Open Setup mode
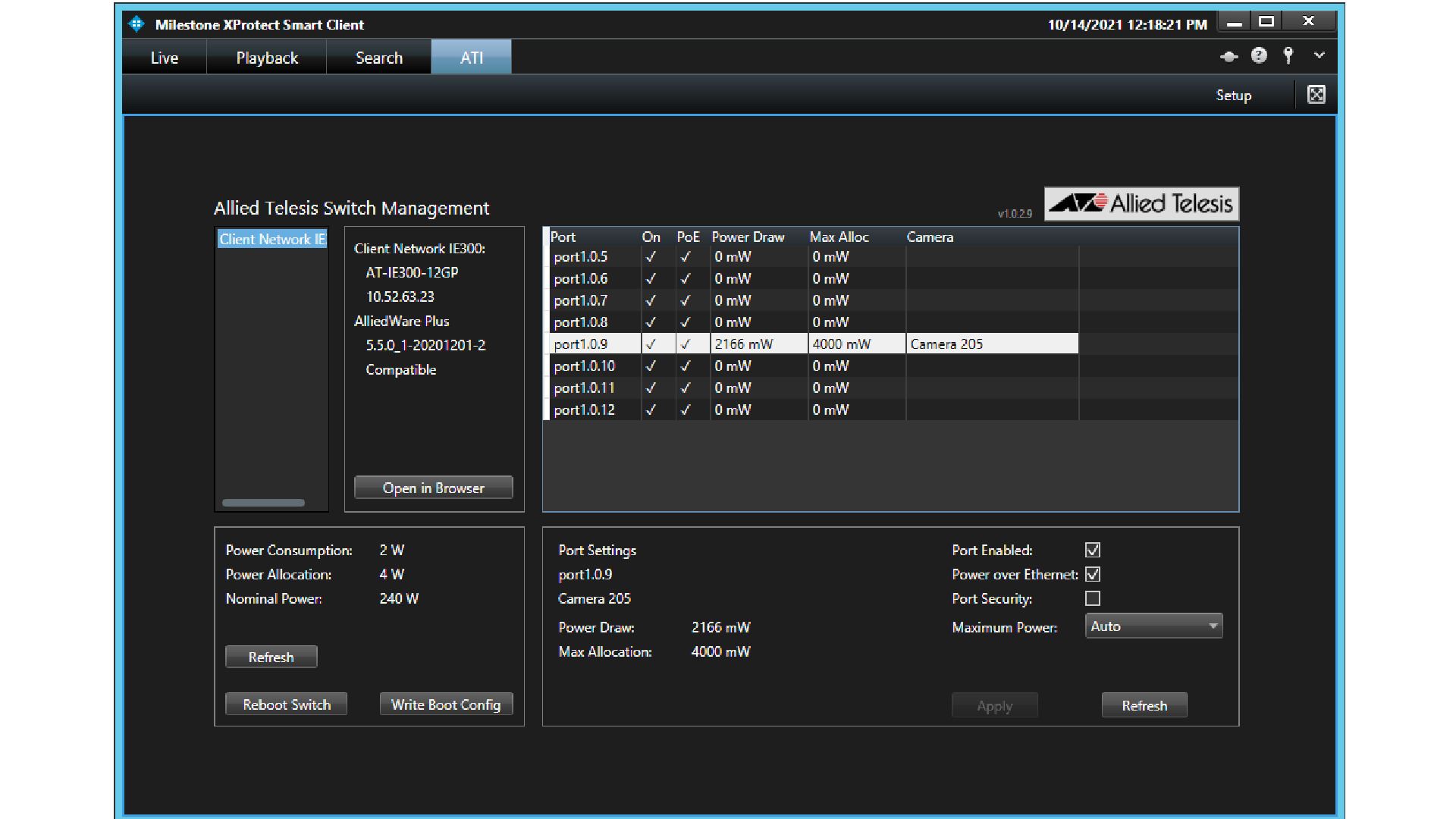 (x=1233, y=96)
